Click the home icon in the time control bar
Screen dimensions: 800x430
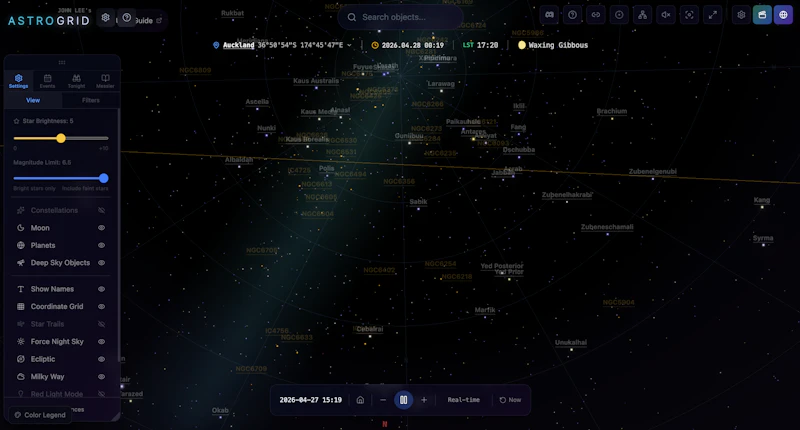360,400
